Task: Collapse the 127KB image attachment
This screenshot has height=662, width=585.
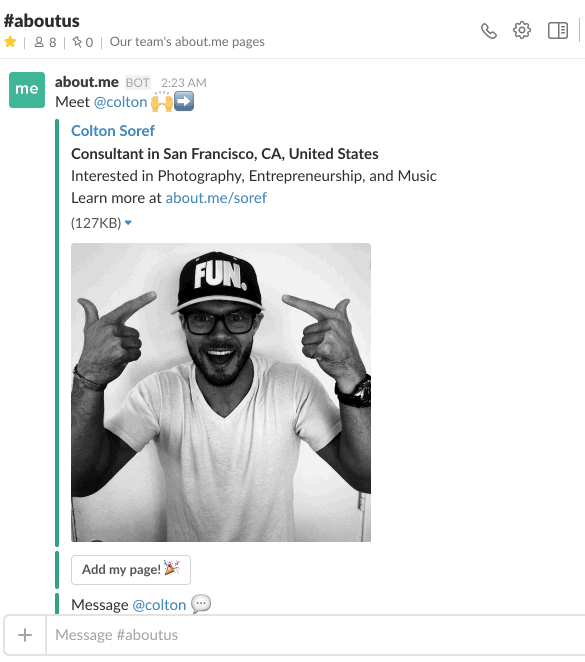Action: pyautogui.click(x=128, y=222)
